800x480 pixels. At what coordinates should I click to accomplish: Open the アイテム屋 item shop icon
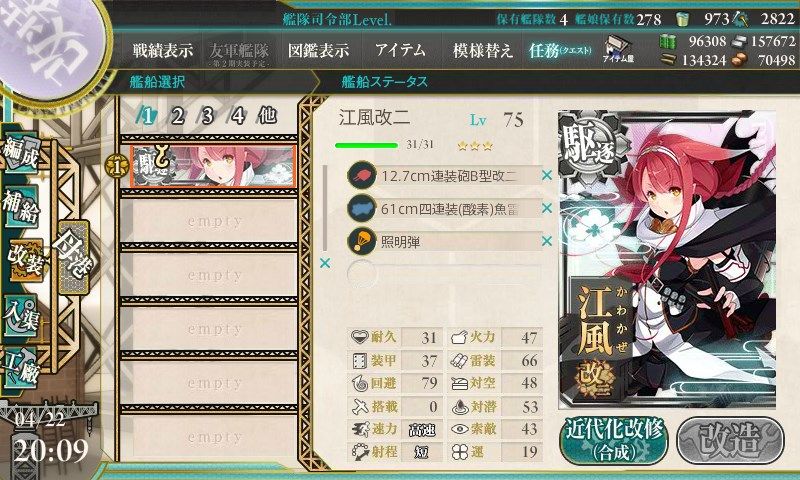[x=618, y=50]
